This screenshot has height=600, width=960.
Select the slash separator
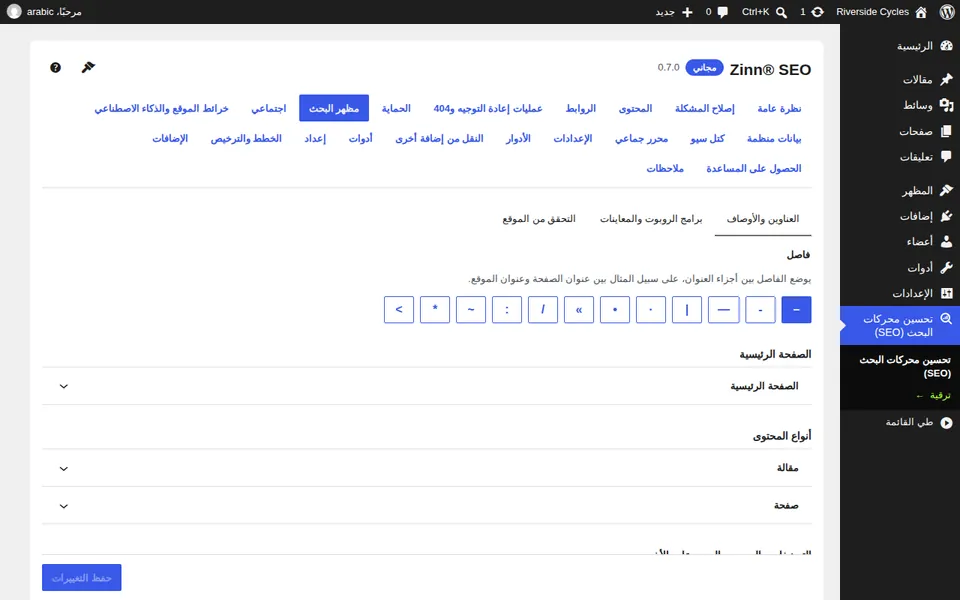[x=542, y=310]
